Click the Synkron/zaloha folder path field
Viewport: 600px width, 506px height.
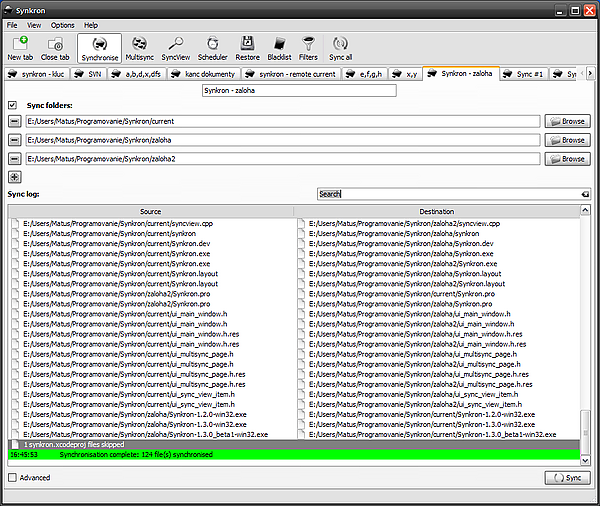click(x=283, y=140)
